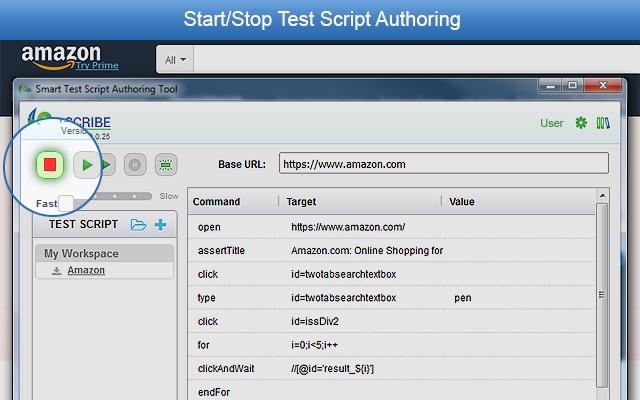Click the Value column header
The image size is (640, 400).
click(x=462, y=202)
